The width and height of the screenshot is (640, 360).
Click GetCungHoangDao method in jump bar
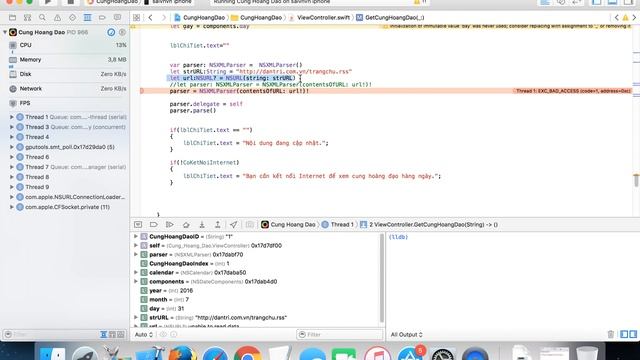pyautogui.click(x=391, y=18)
